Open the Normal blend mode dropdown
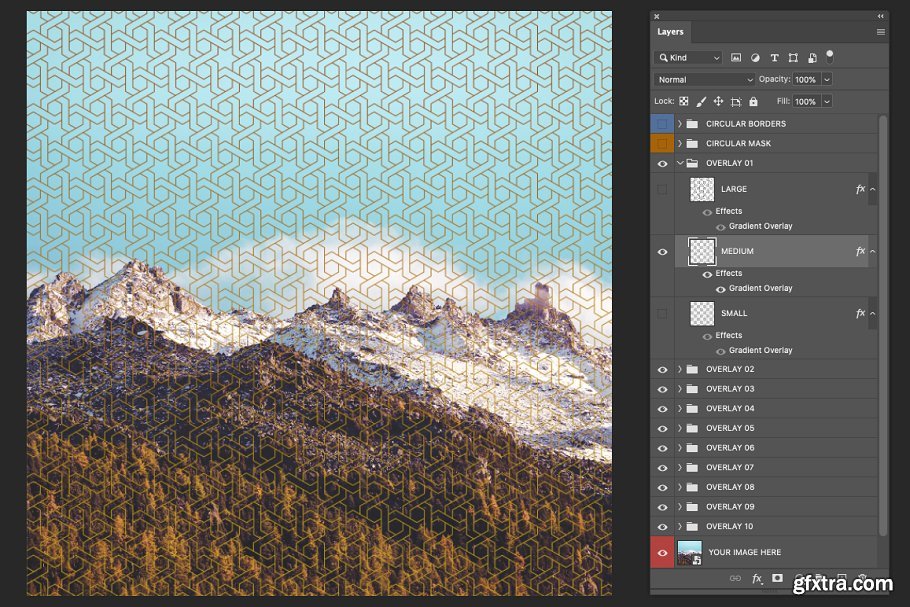 click(705, 79)
